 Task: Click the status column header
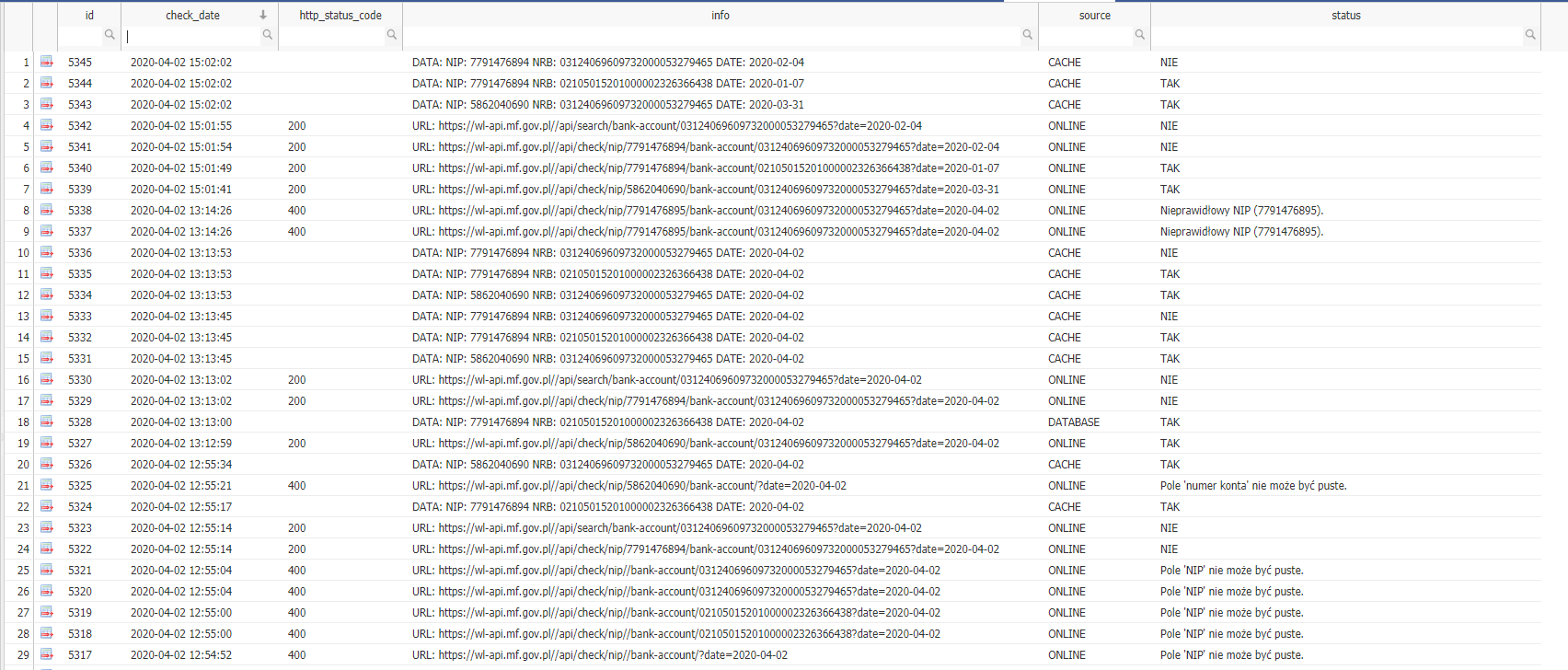(x=1345, y=15)
